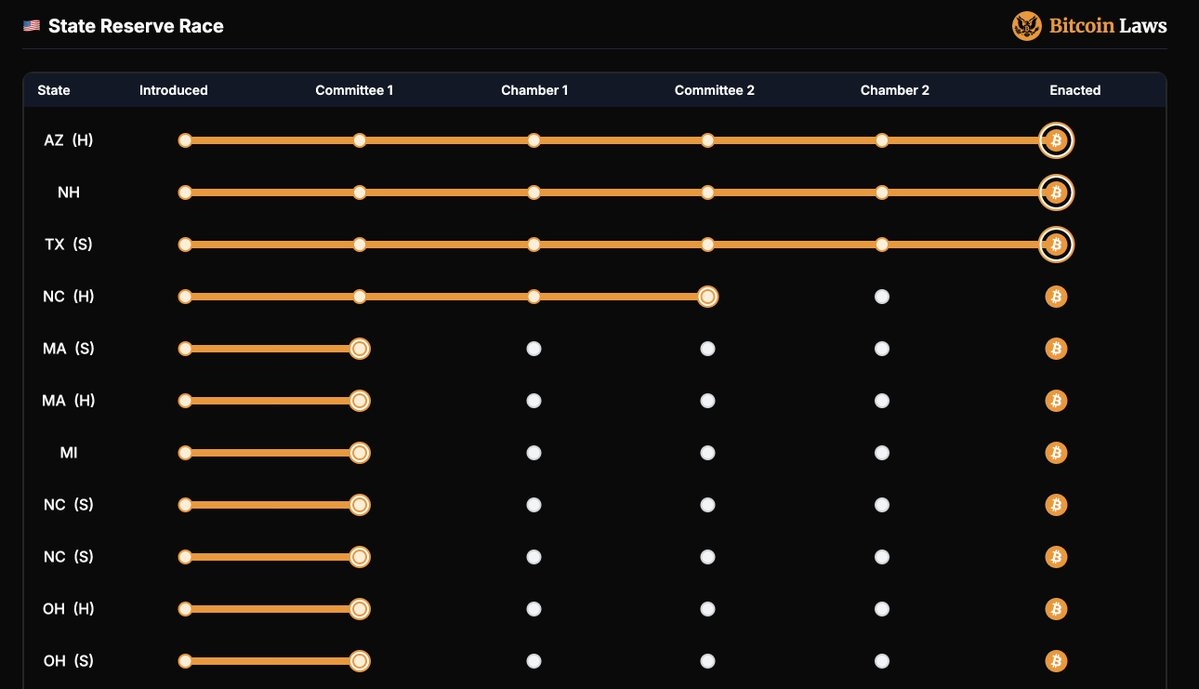The image size is (1199, 689).
Task: Click the Chamber 2 white dot in MI row
Action: click(x=882, y=453)
